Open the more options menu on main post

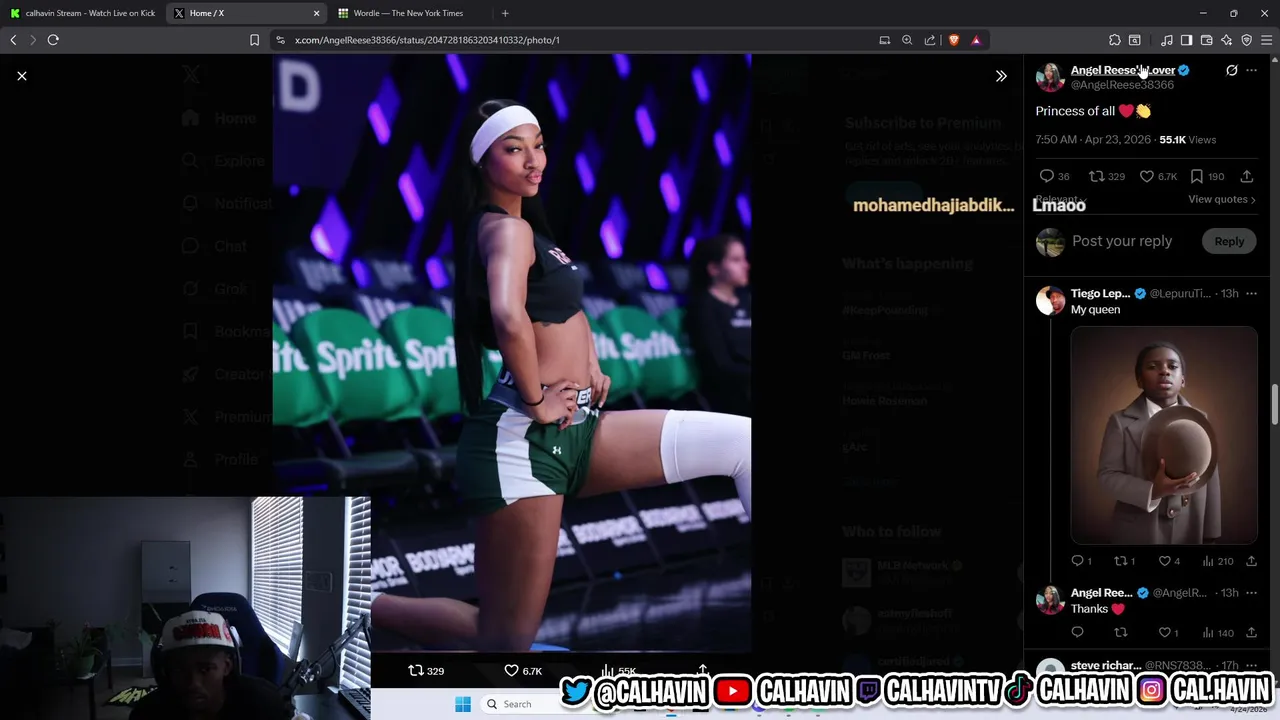[x=1252, y=71]
